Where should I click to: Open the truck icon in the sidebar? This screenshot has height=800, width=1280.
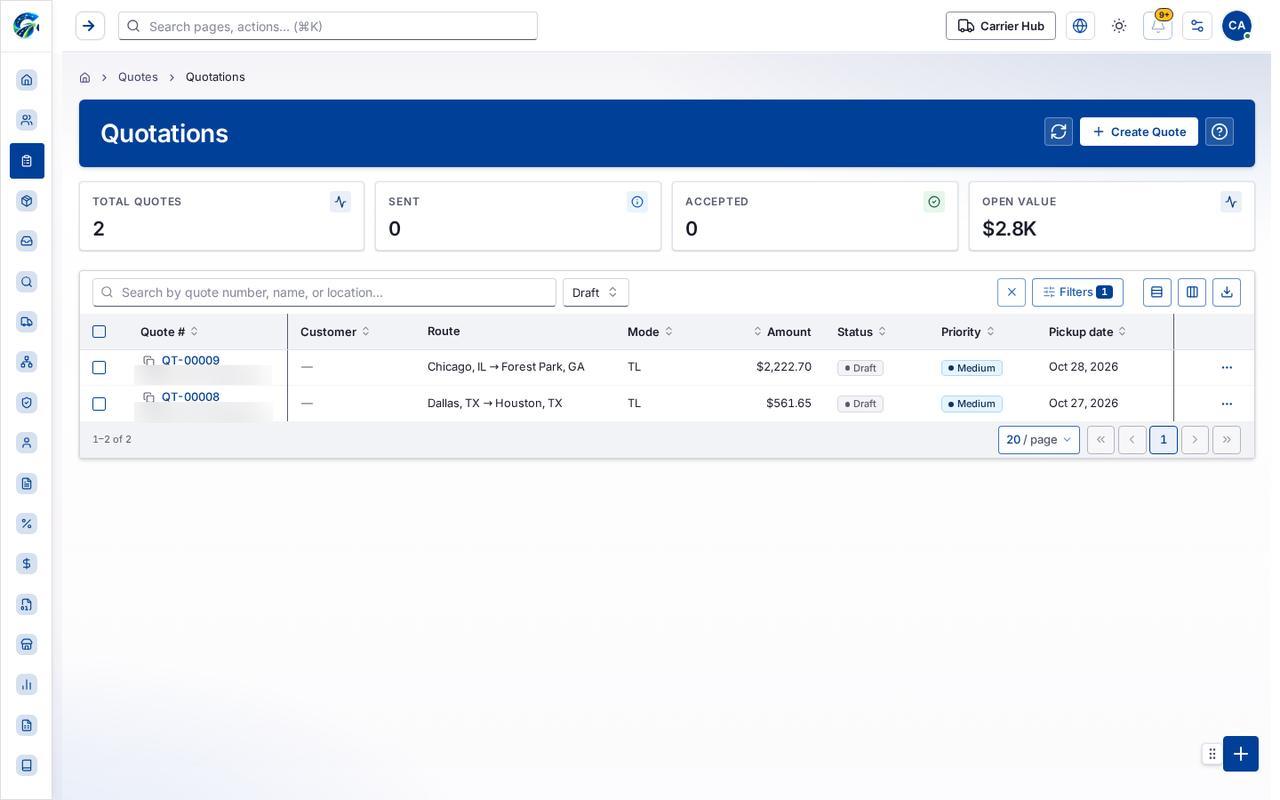pyautogui.click(x=27, y=321)
